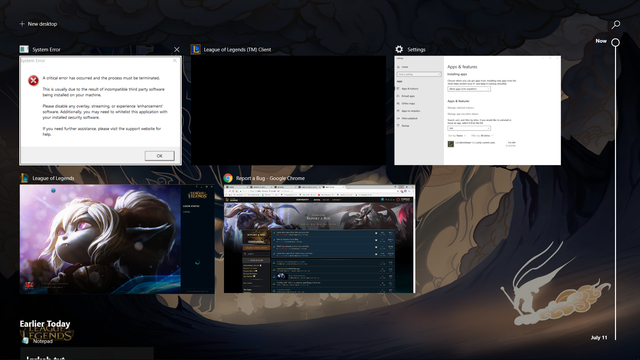Click OK in the System Error dialog
This screenshot has width=640, height=360.
click(159, 156)
